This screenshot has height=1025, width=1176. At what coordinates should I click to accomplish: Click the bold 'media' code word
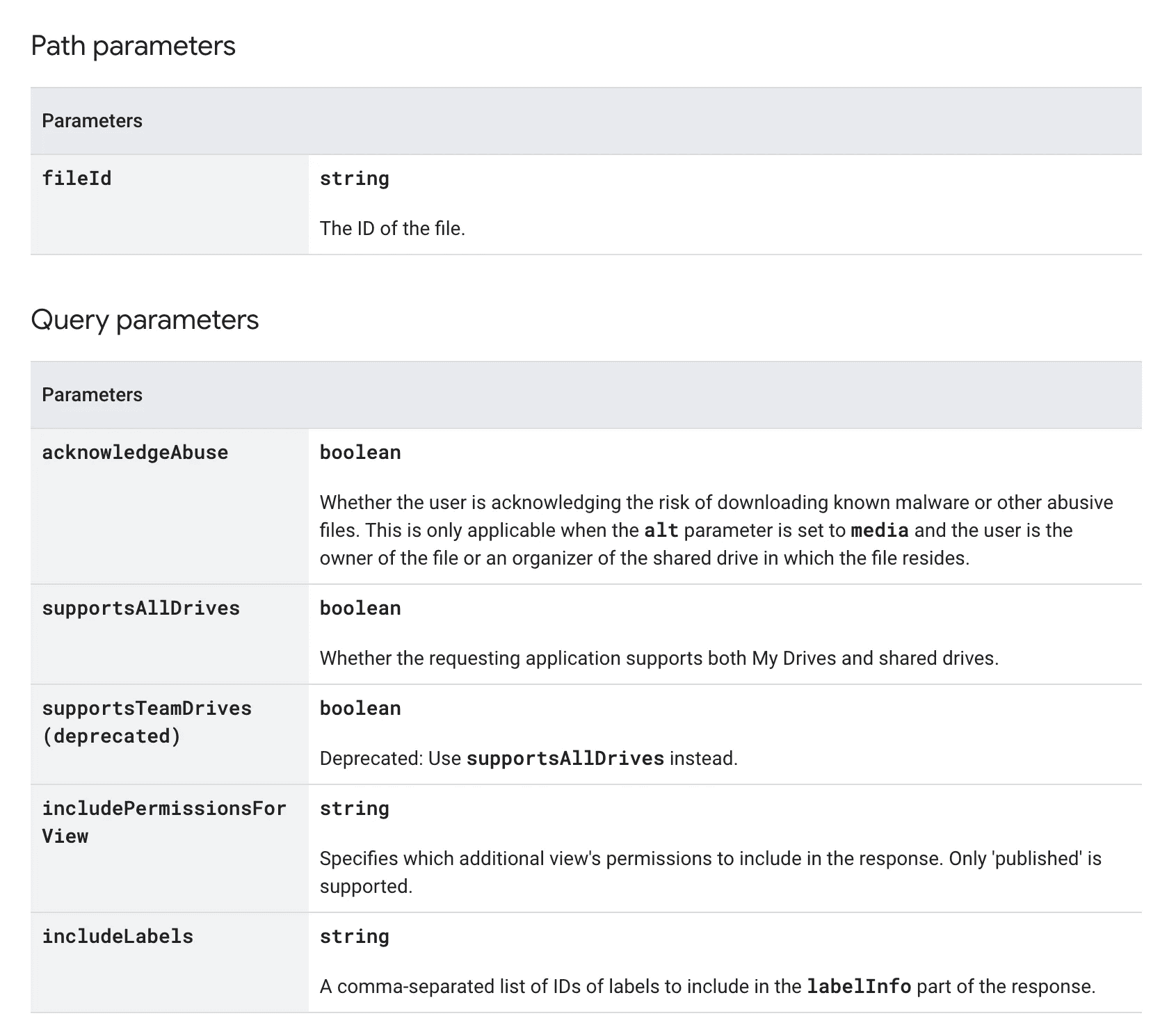point(879,531)
